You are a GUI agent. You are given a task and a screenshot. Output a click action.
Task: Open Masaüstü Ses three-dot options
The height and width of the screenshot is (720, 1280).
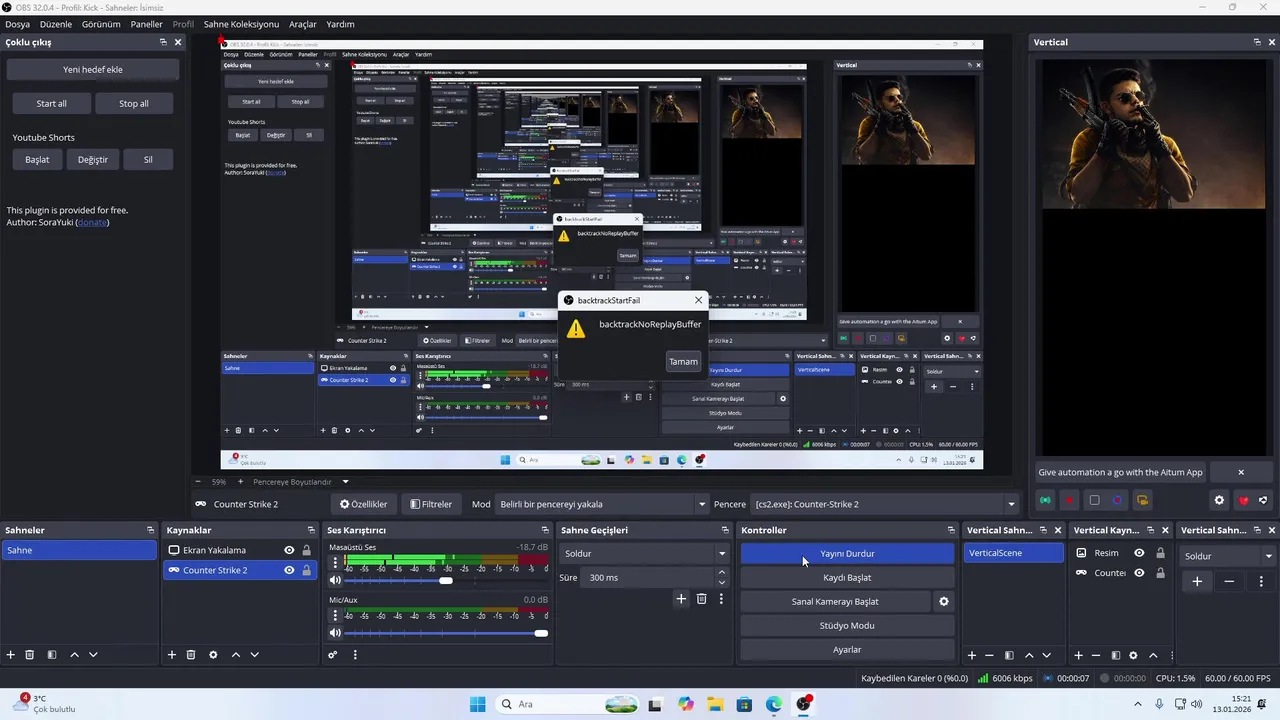coord(335,564)
